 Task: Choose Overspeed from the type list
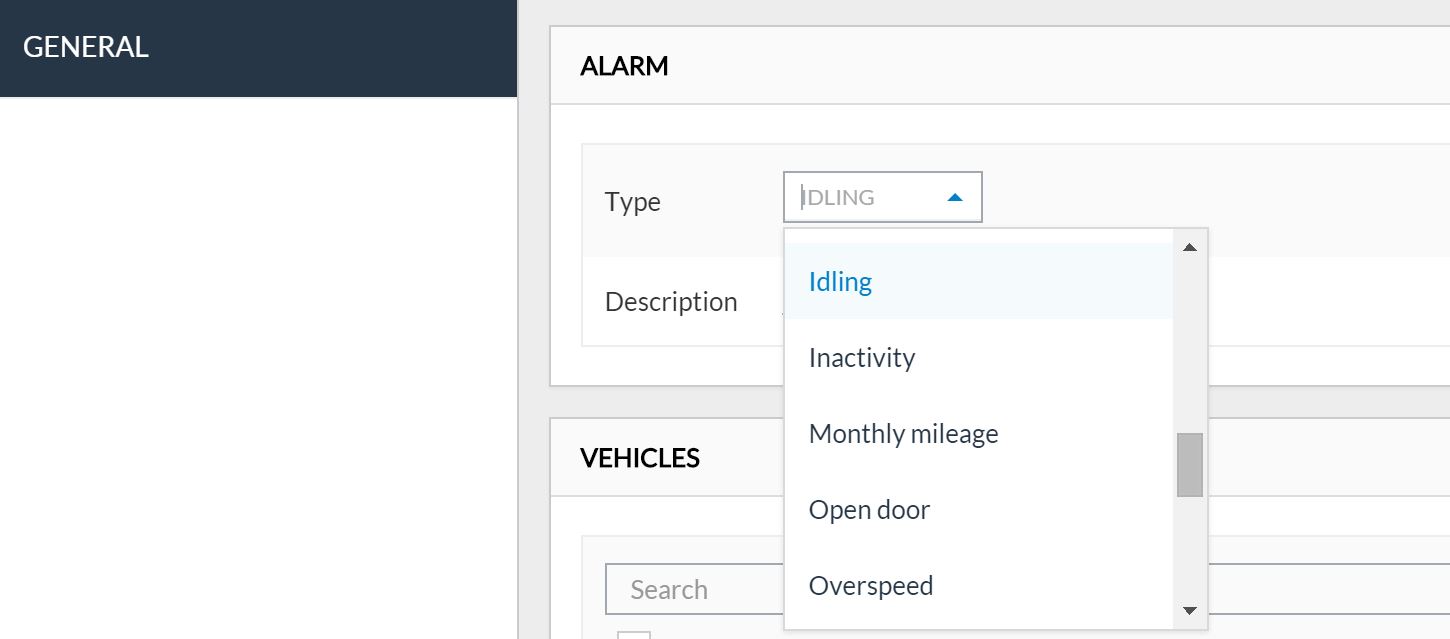coord(870,586)
